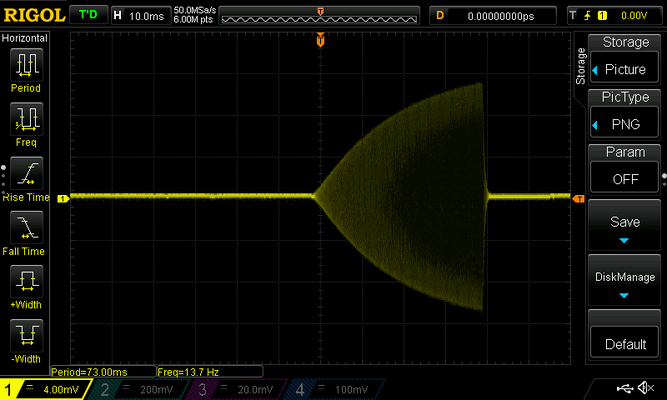Click the Freq=13.7 Hz measurement result
This screenshot has height=400, width=667.
point(210,372)
